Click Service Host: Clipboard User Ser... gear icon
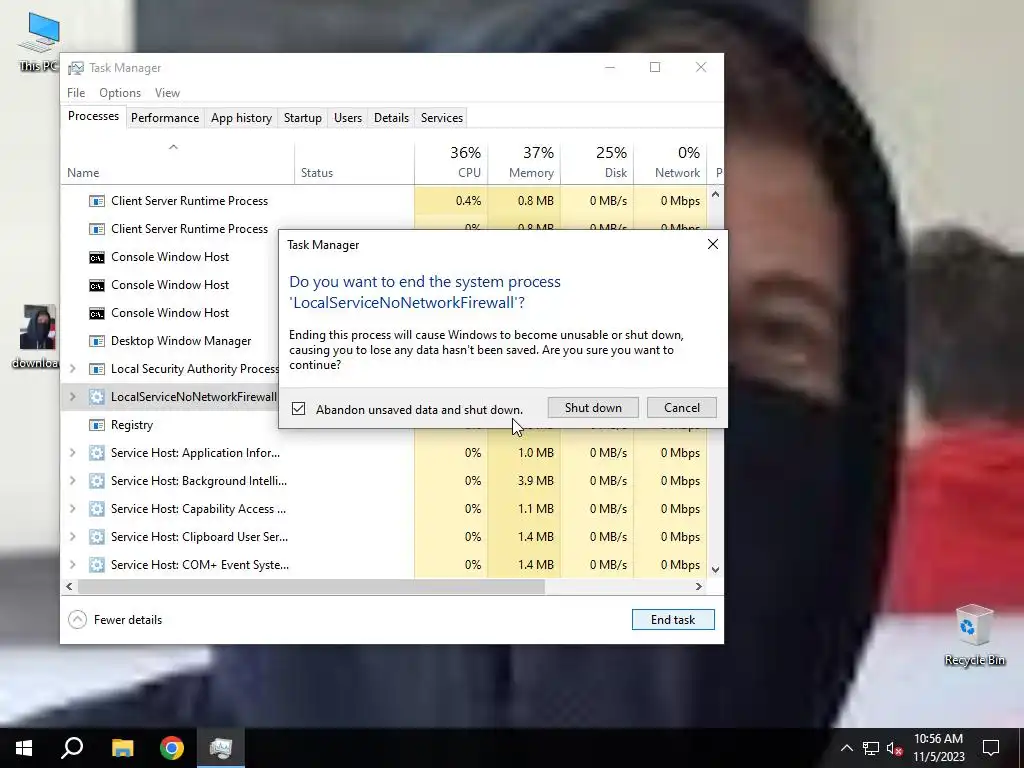Image resolution: width=1024 pixels, height=768 pixels. point(97,537)
